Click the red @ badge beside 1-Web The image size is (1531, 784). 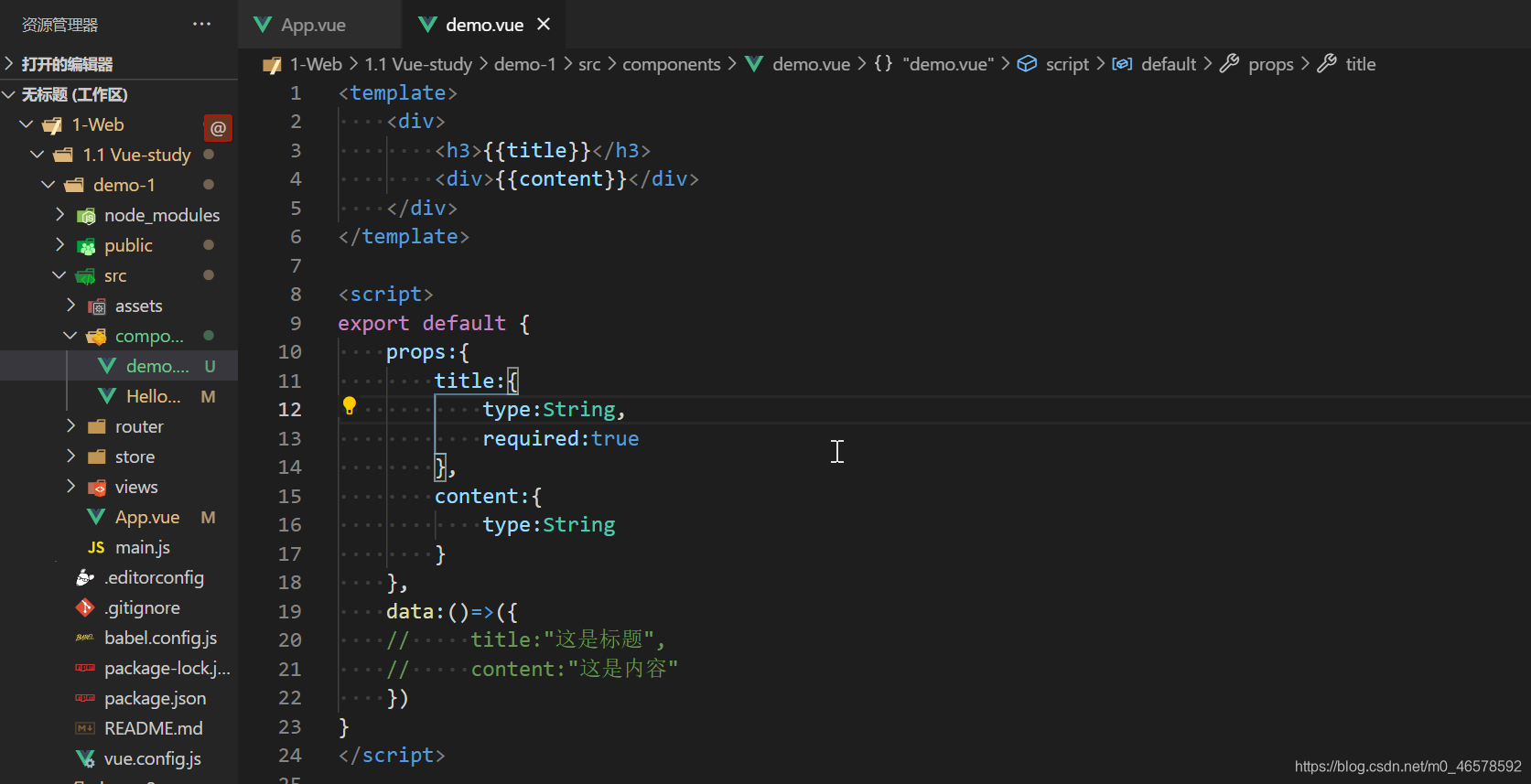218,128
